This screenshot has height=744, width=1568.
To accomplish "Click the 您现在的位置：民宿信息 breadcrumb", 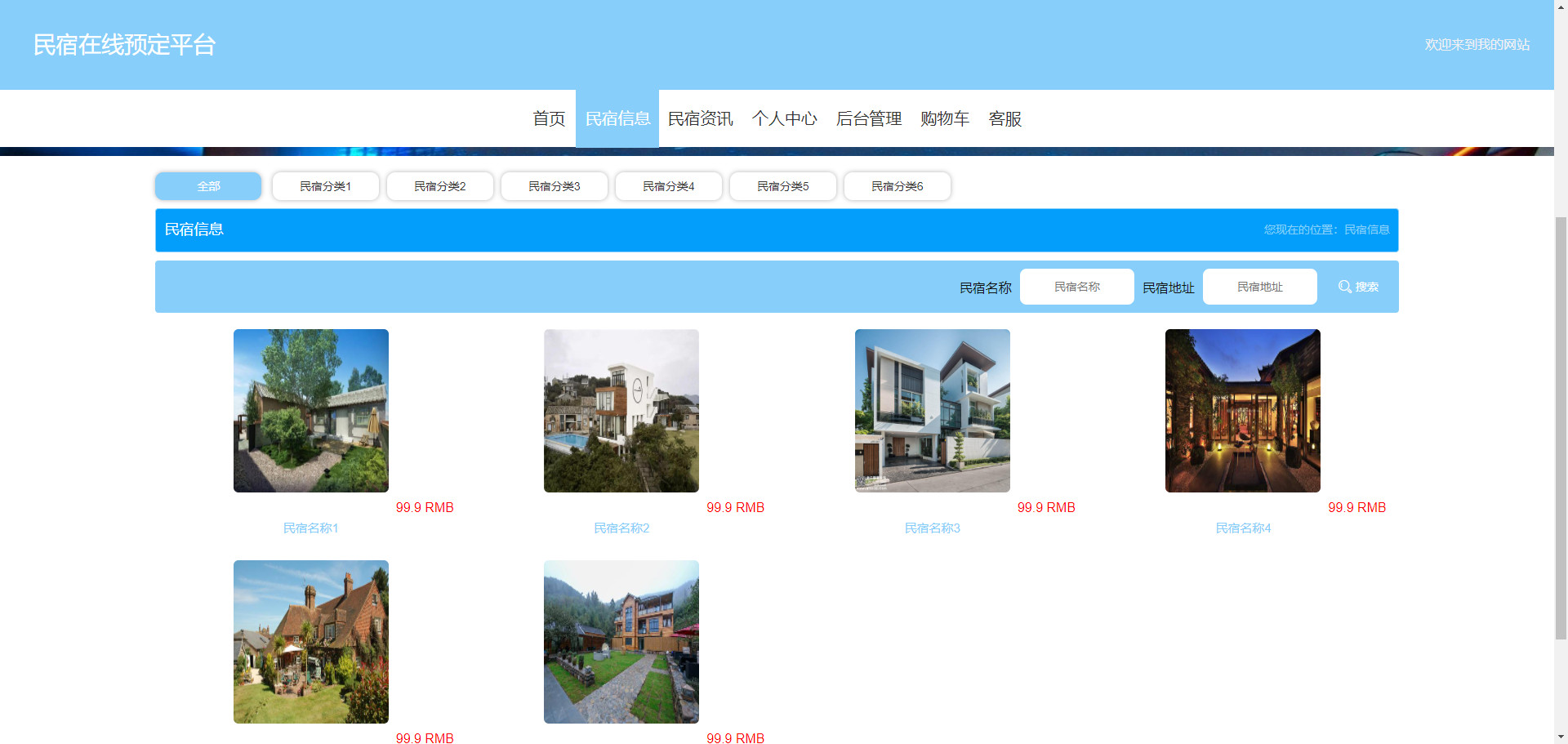I will pyautogui.click(x=1326, y=229).
